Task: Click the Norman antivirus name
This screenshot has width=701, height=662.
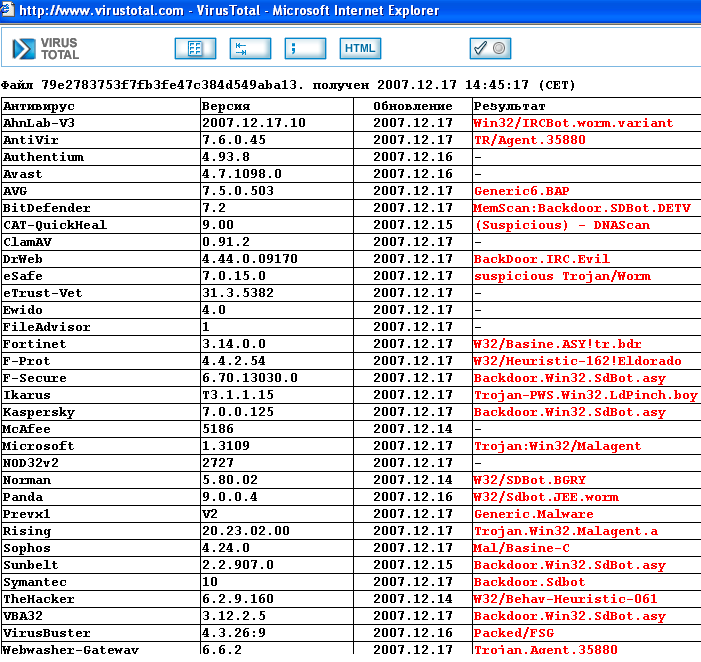Action: coord(27,480)
